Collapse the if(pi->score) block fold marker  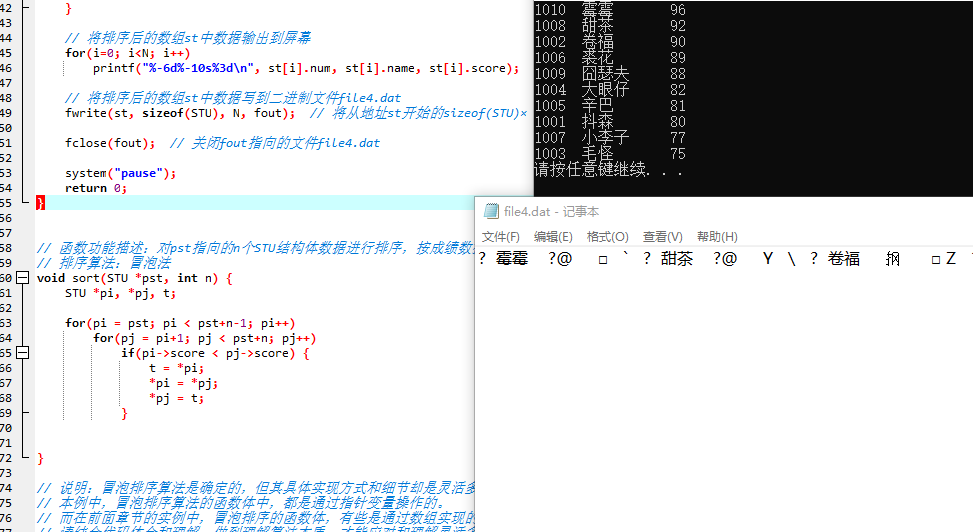[x=22, y=353]
